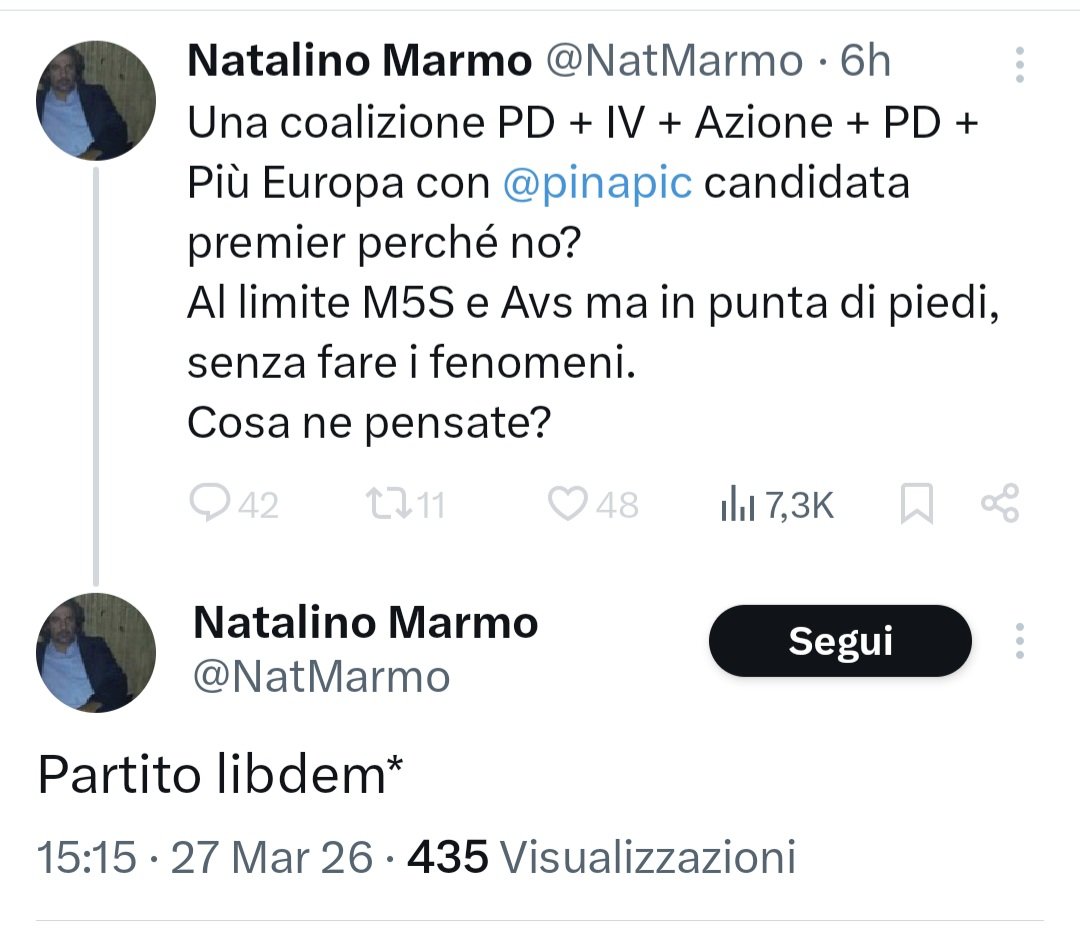Open the view analytics bar chart icon
Viewport: 1080px width, 934px height.
737,506
